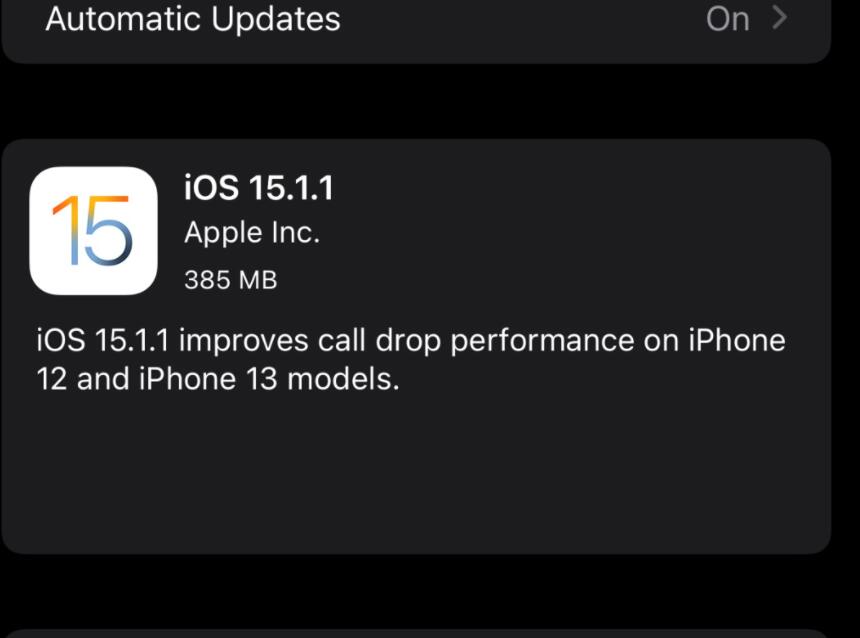
Task: Open the Automatic Updates chevron arrow
Action: [x=779, y=18]
